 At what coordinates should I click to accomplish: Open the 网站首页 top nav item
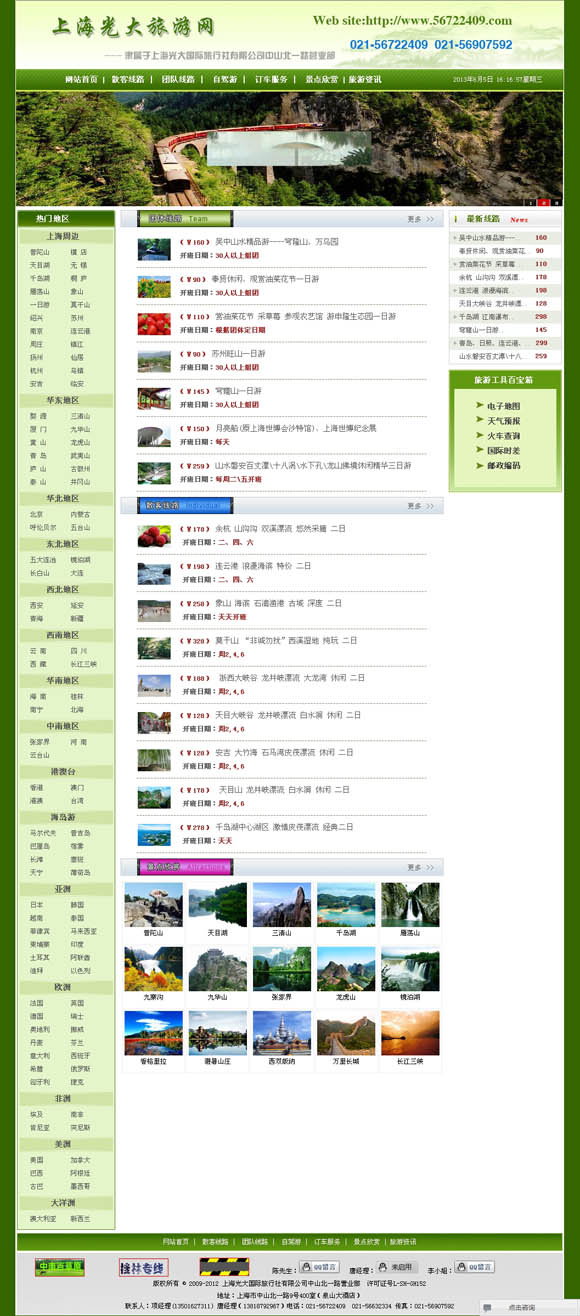tap(81, 79)
